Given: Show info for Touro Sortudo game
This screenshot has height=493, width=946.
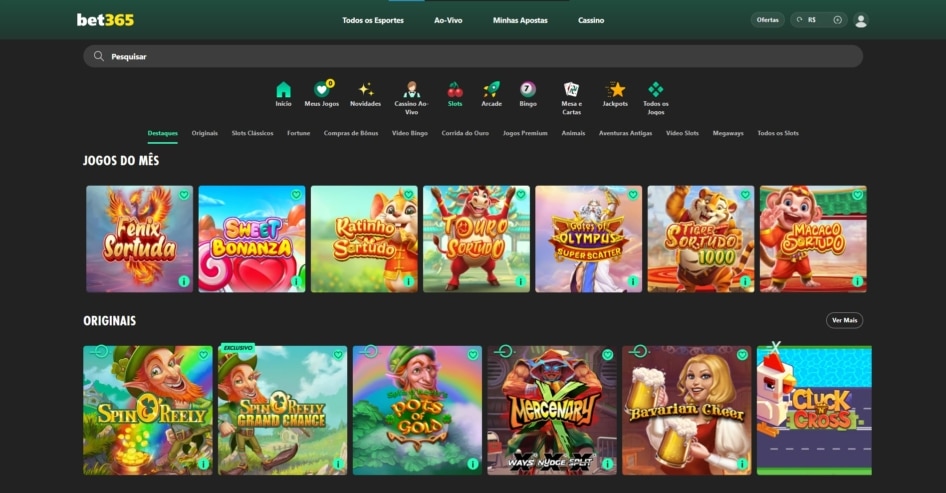Looking at the screenshot, I should click(x=521, y=281).
